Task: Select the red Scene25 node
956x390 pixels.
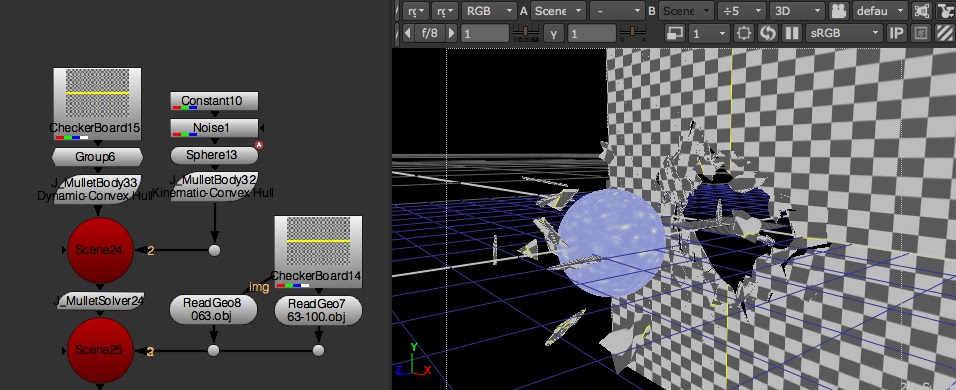Action: pyautogui.click(x=100, y=350)
